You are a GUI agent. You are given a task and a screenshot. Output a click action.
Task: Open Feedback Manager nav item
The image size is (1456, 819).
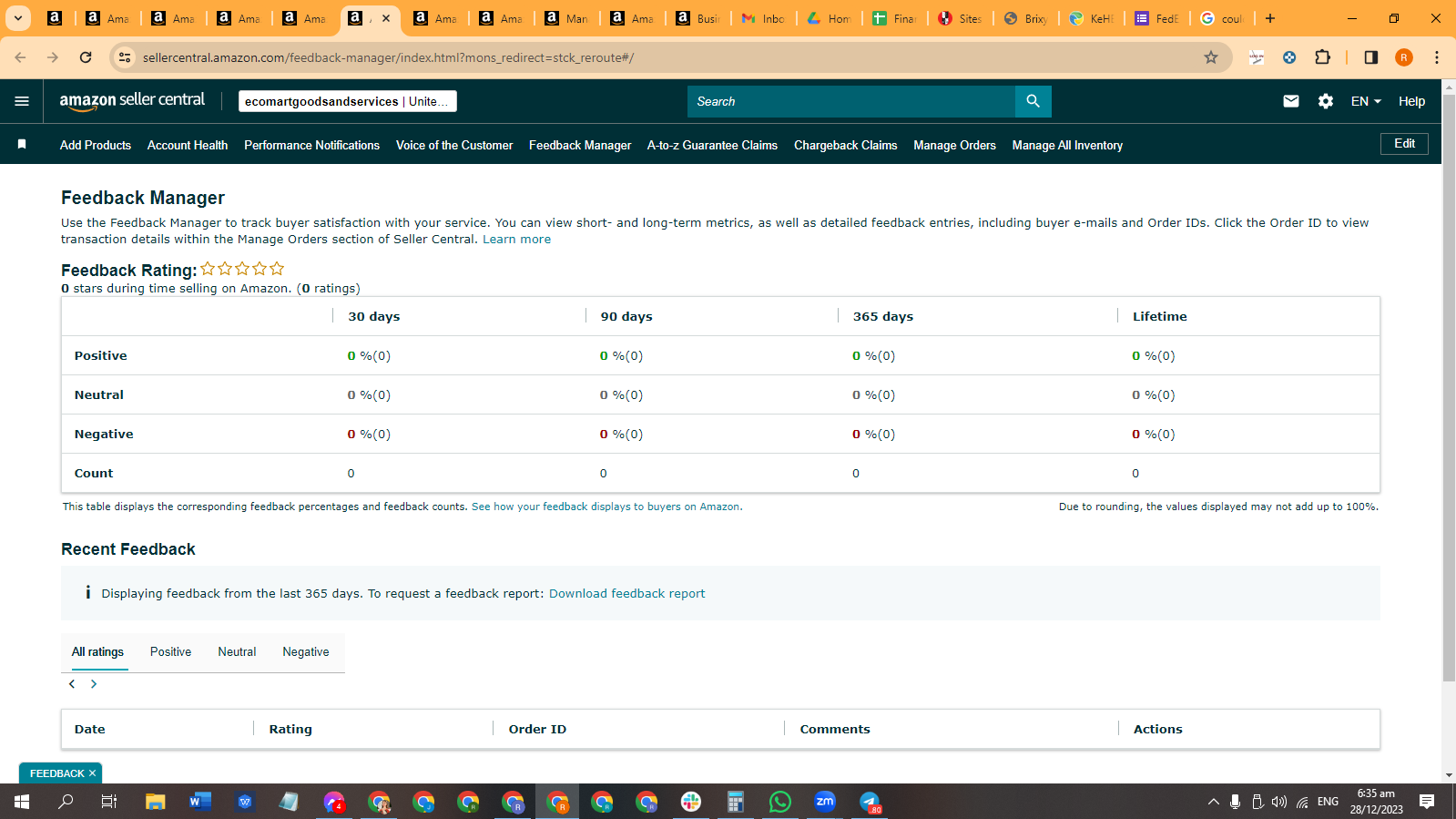tap(580, 145)
